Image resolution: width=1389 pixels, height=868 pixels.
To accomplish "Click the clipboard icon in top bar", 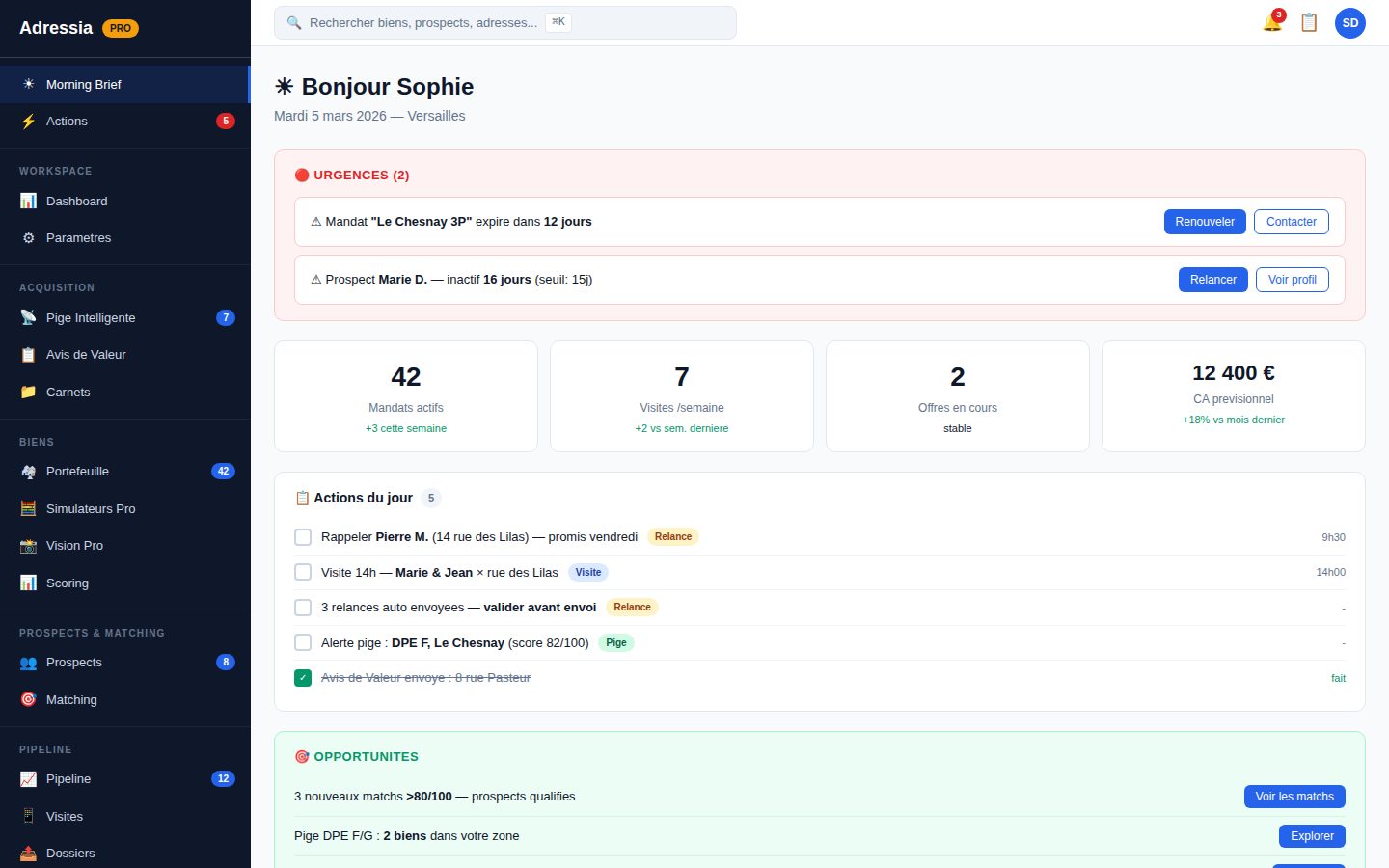I will click(1309, 22).
